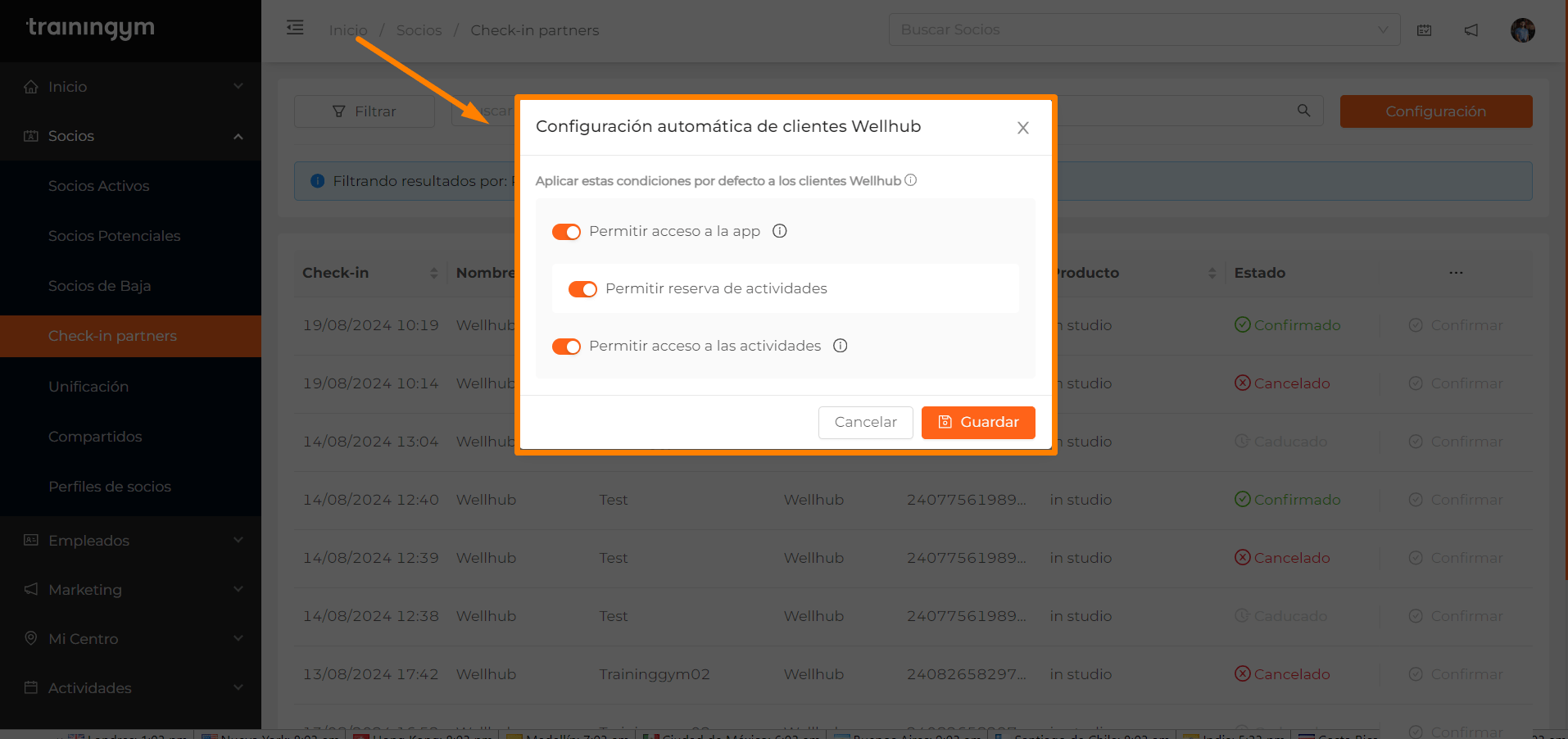
Task: Expand the Actividades sidebar menu
Action: (130, 688)
